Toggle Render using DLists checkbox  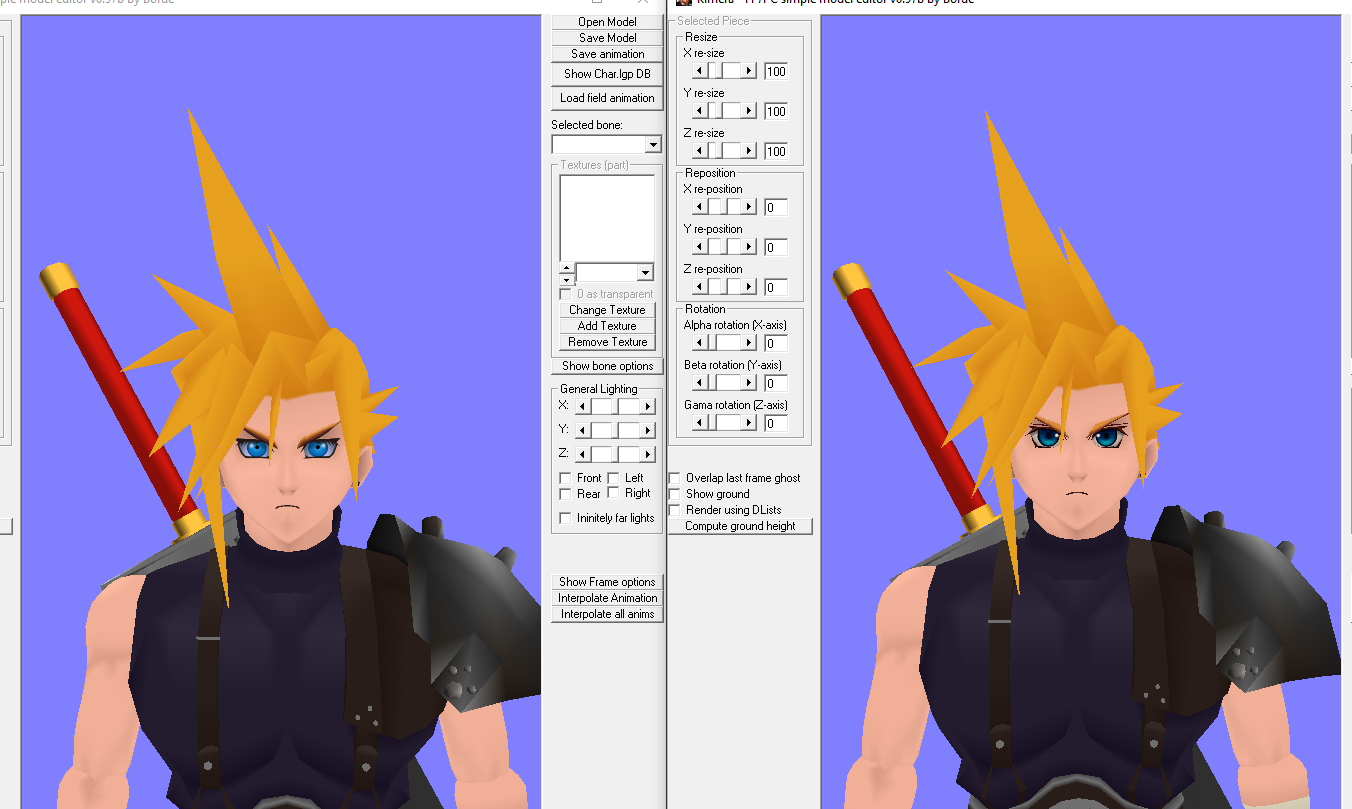point(674,510)
